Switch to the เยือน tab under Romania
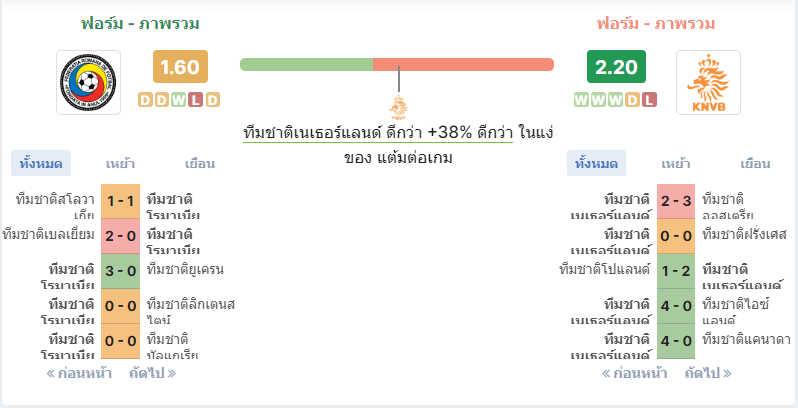This screenshot has height=408, width=798. click(200, 164)
